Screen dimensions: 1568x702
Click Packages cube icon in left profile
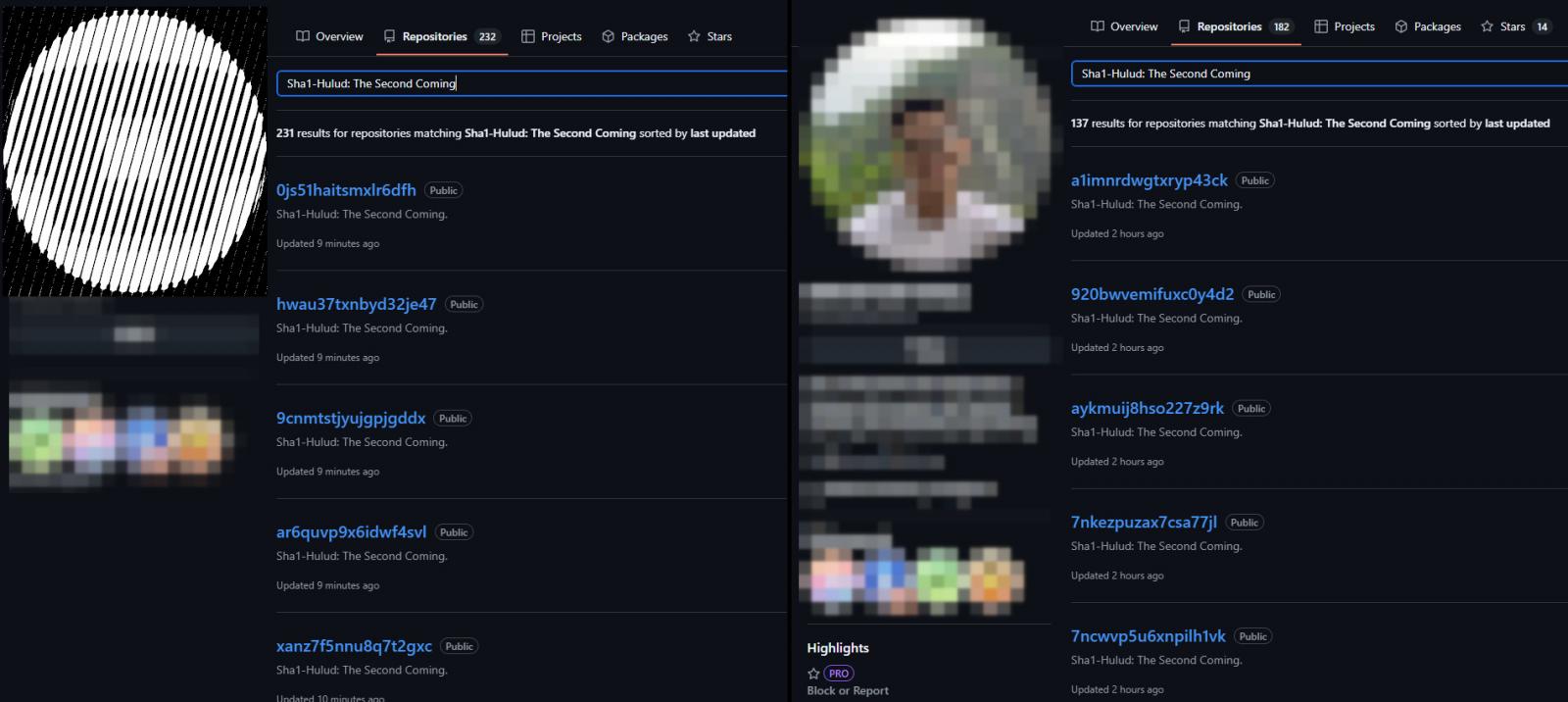tap(609, 36)
